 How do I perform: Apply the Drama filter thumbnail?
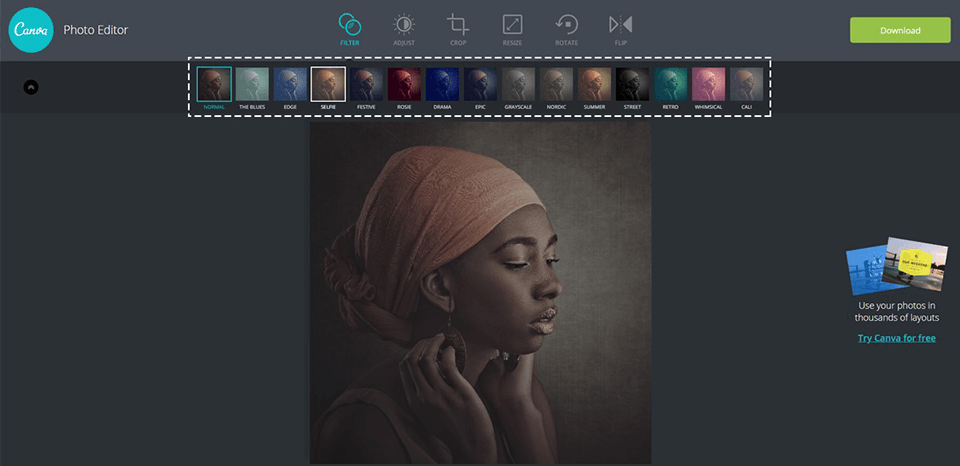442,84
